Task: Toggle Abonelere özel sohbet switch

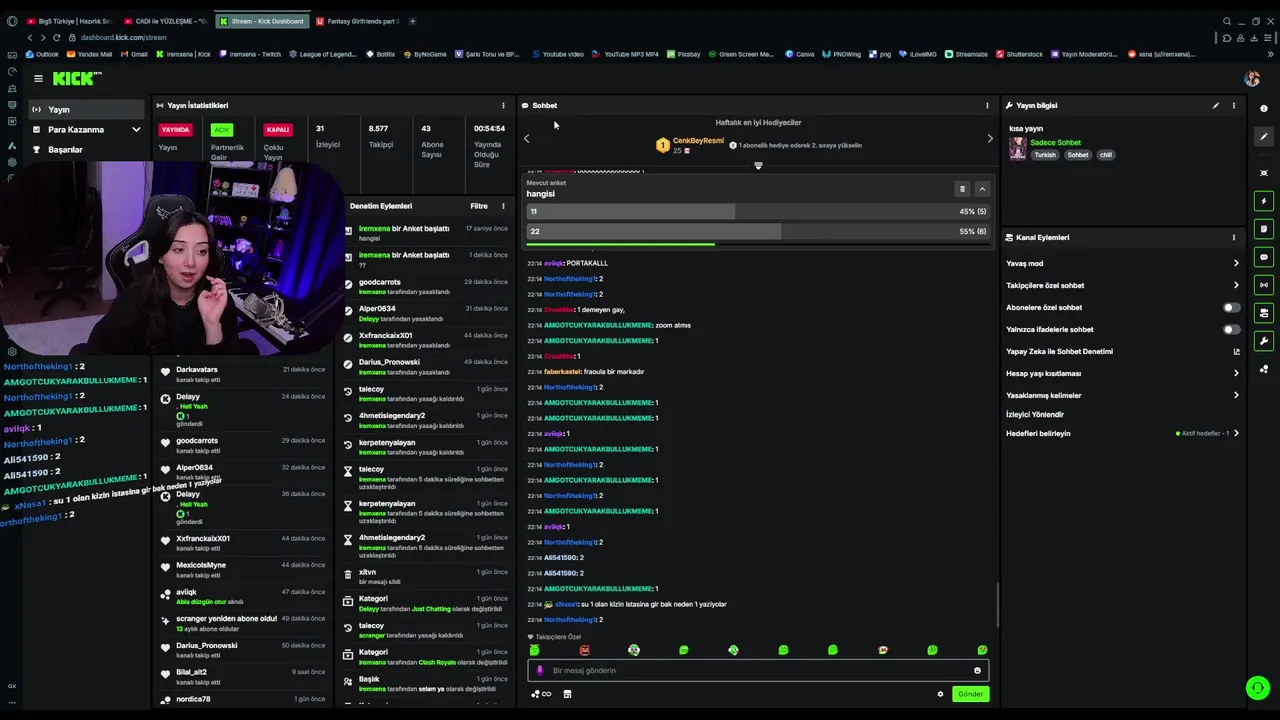Action: point(1232,308)
